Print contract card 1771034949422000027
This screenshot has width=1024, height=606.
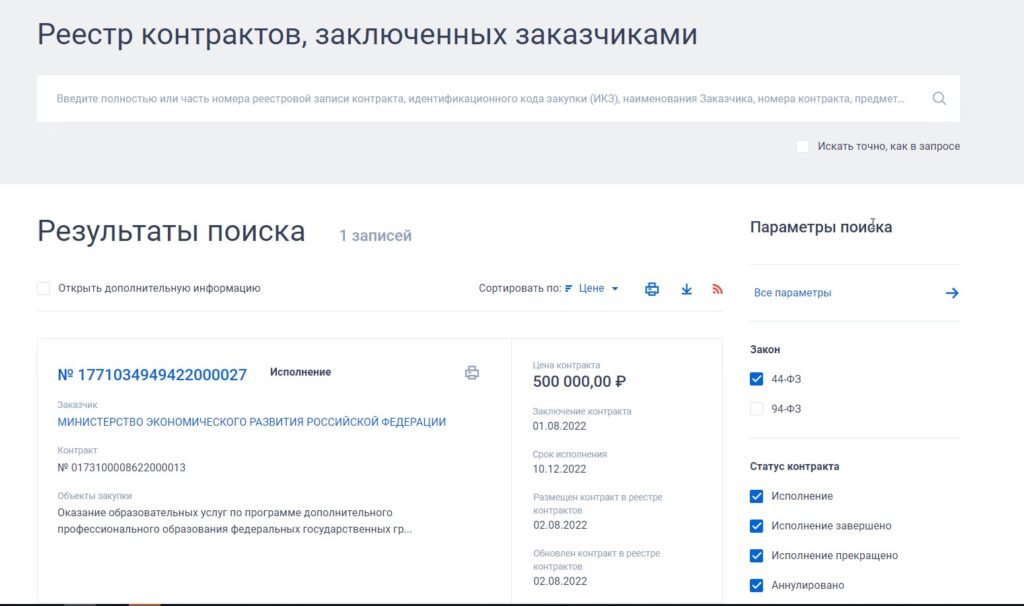pos(472,373)
